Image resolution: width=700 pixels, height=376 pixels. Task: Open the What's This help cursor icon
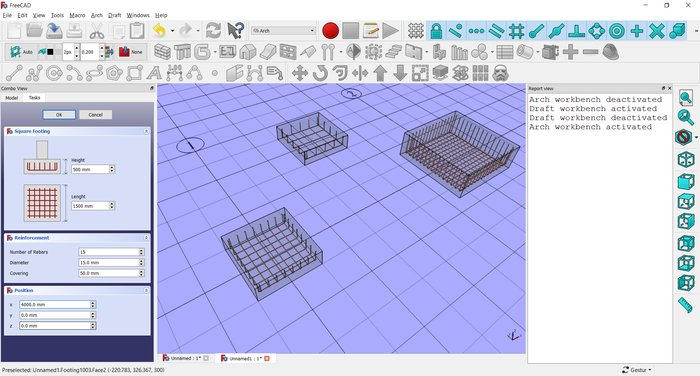tap(235, 31)
